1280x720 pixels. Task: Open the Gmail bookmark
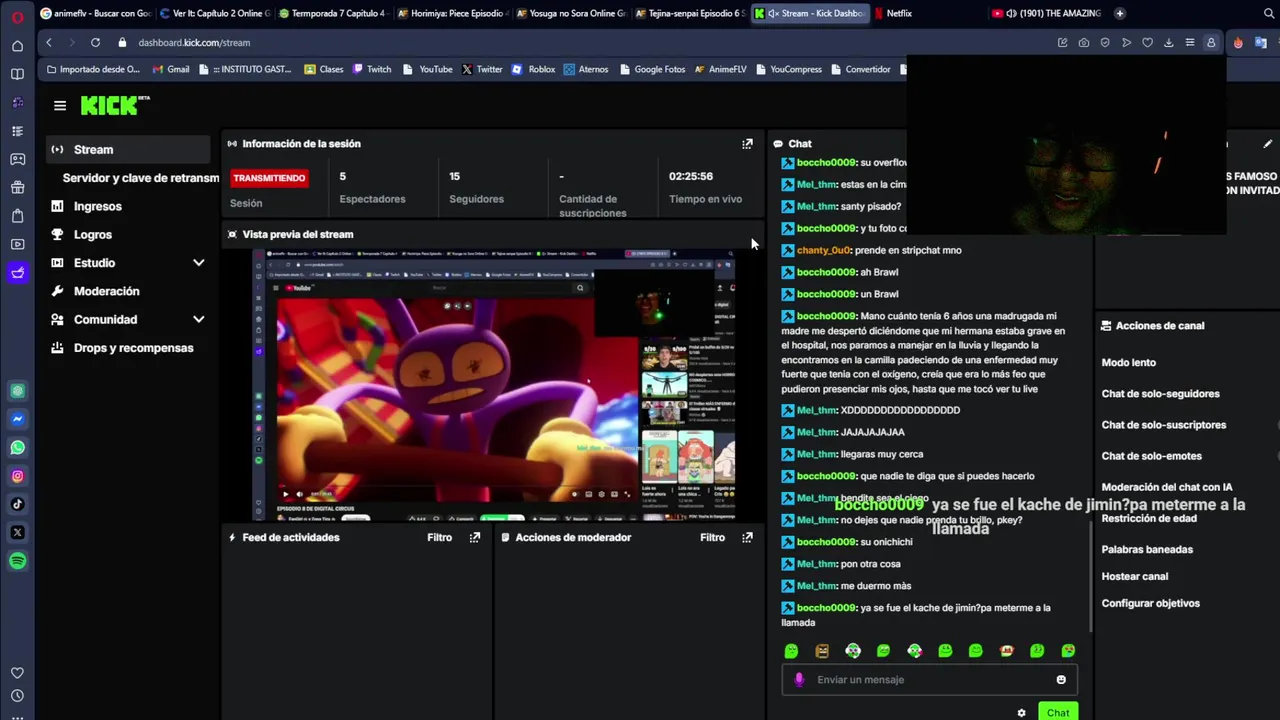pos(171,70)
